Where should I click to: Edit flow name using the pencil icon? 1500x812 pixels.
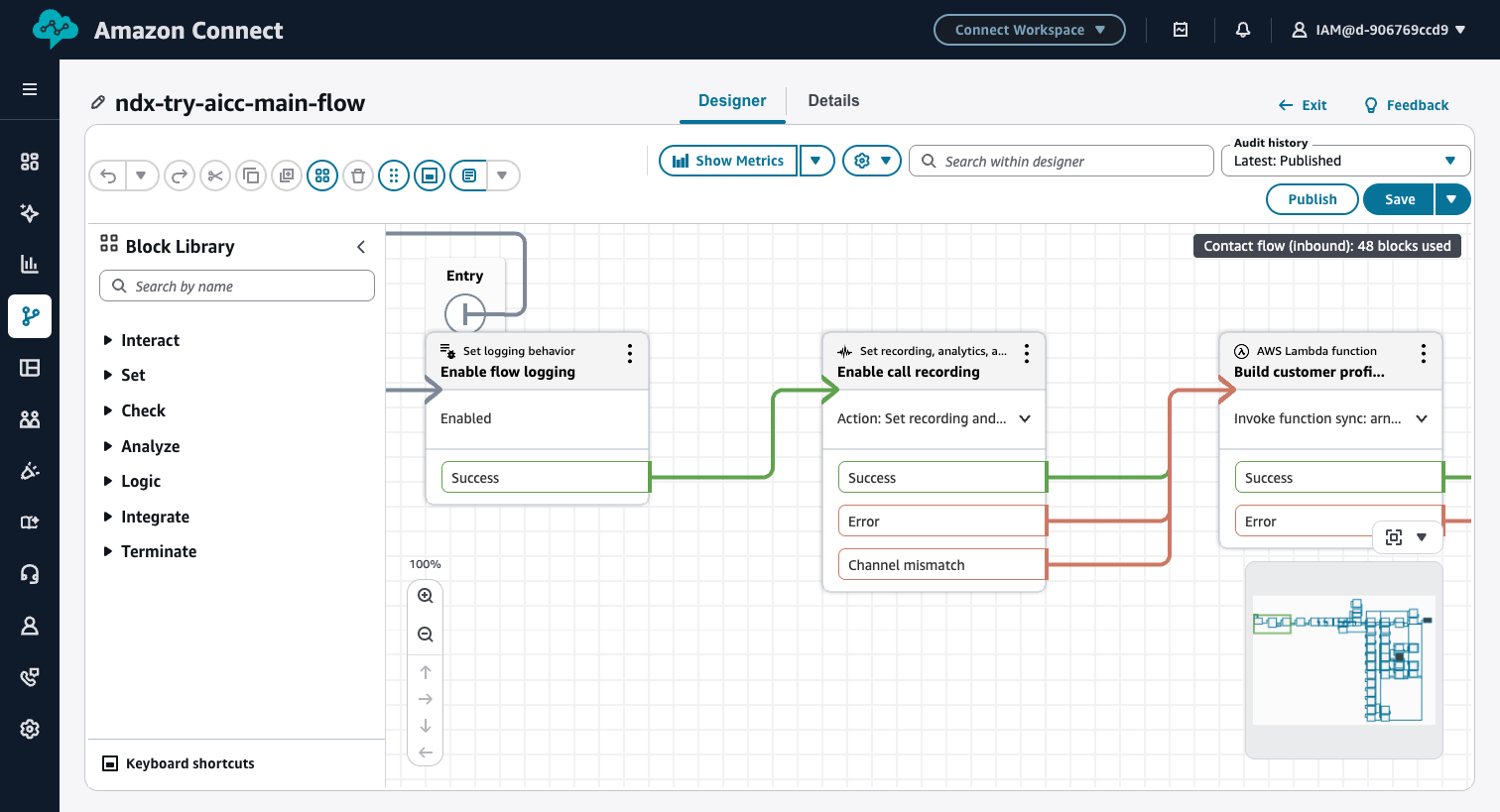(98, 102)
